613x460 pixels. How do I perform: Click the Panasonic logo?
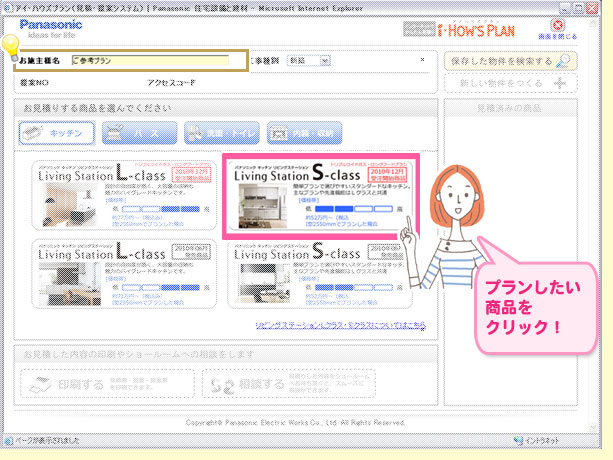click(x=51, y=22)
